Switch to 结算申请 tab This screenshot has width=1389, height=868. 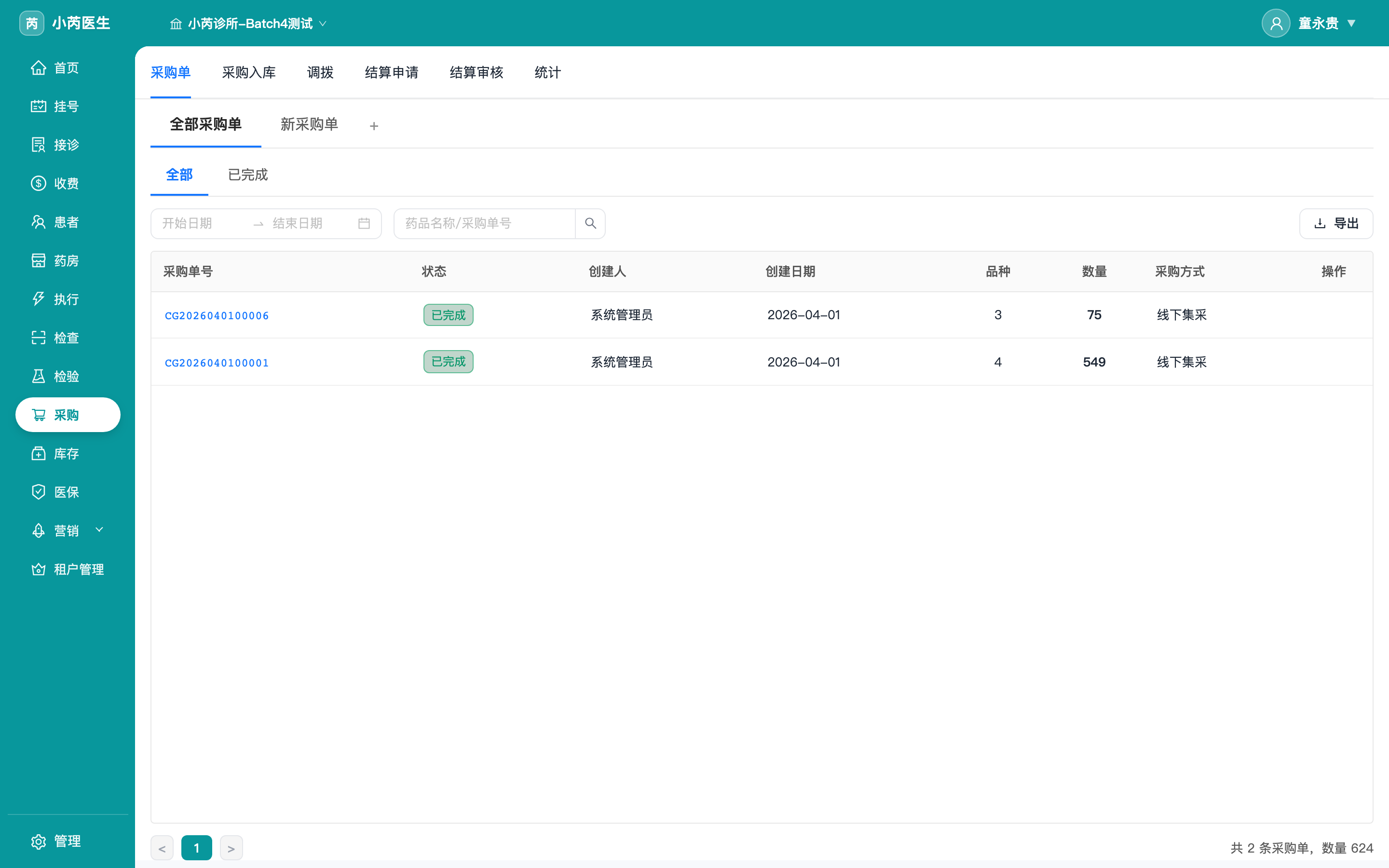392,72
